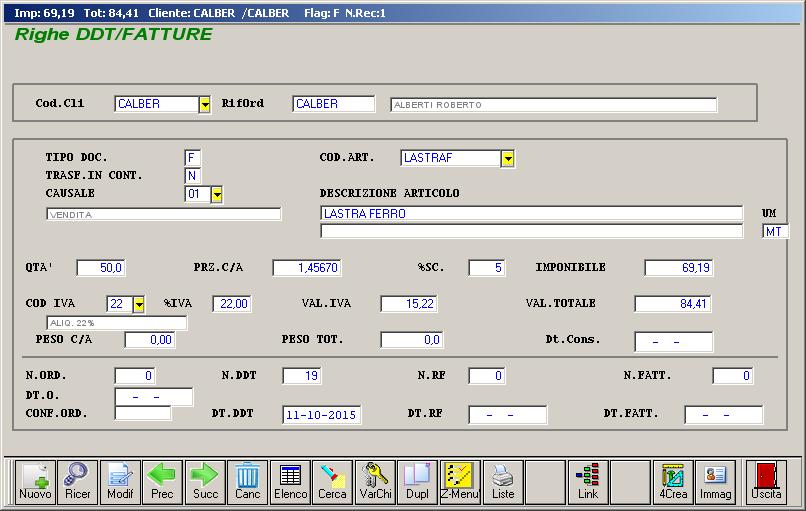806x511 pixels.
Task: Expand the Cod.Cli CALBER dropdown arrow
Action: tap(205, 105)
